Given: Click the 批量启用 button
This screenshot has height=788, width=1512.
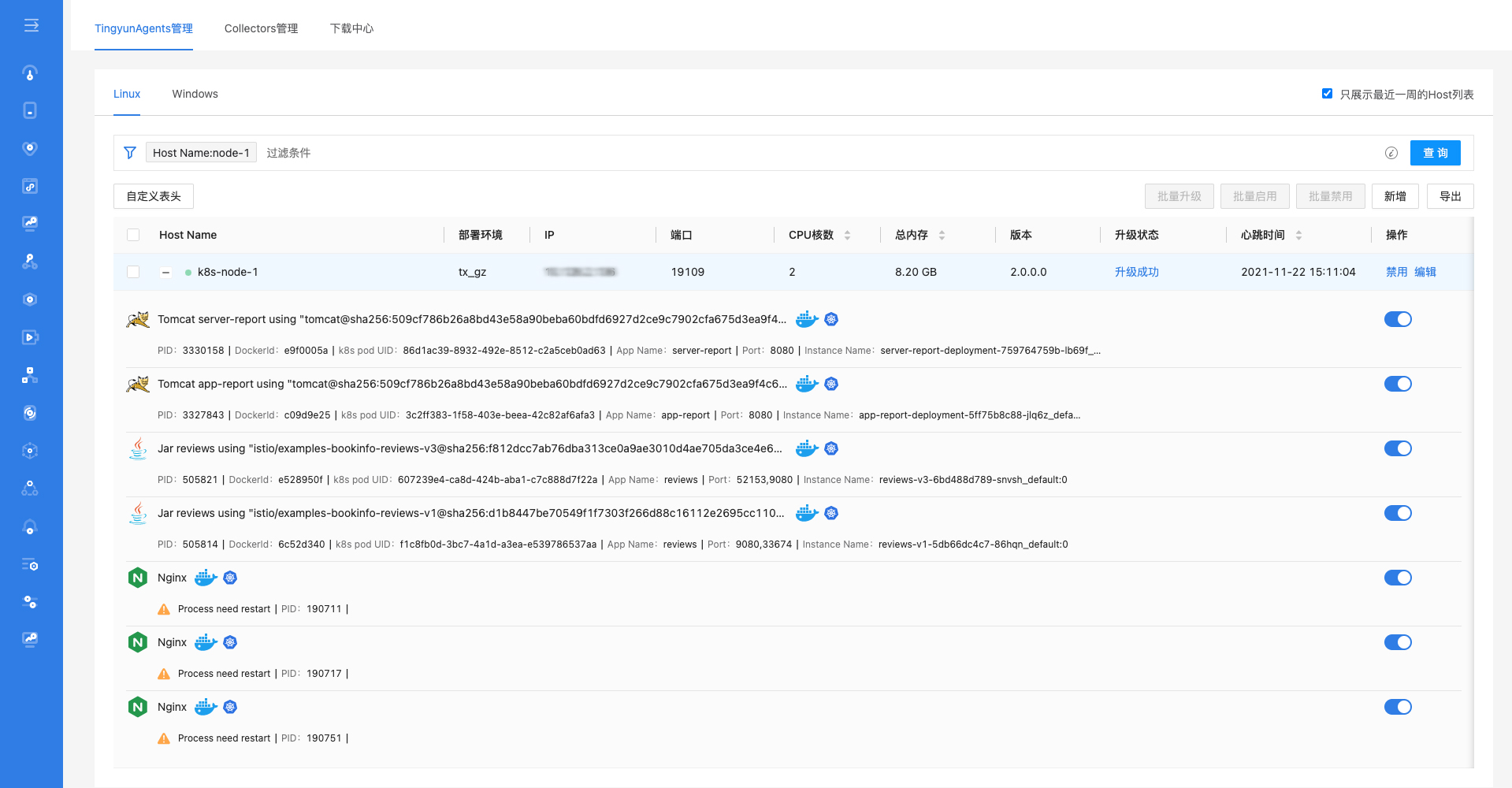Looking at the screenshot, I should (1254, 196).
